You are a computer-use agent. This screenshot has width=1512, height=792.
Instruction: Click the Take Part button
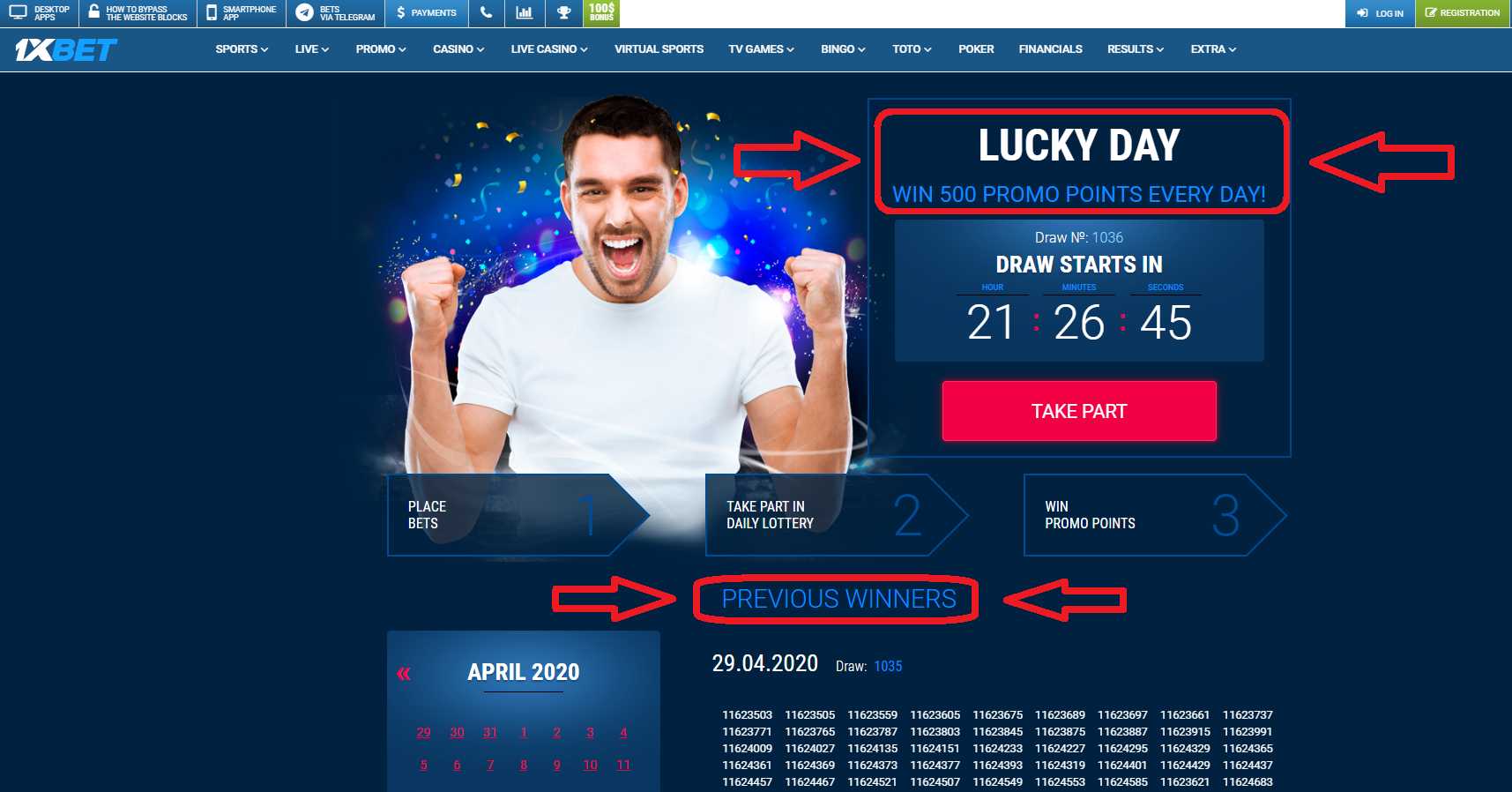(x=1079, y=411)
